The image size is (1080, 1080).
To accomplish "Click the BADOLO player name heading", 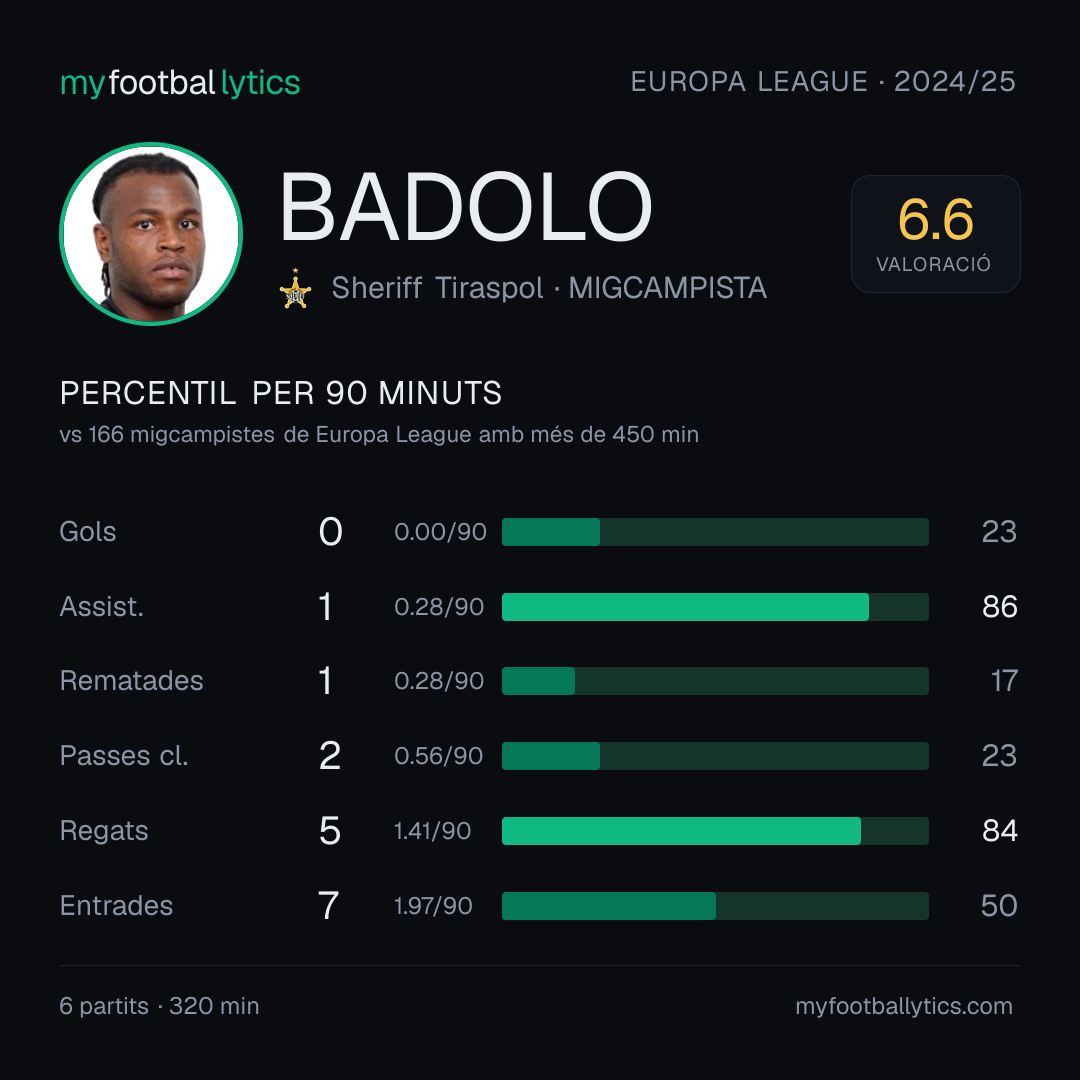I will click(466, 207).
